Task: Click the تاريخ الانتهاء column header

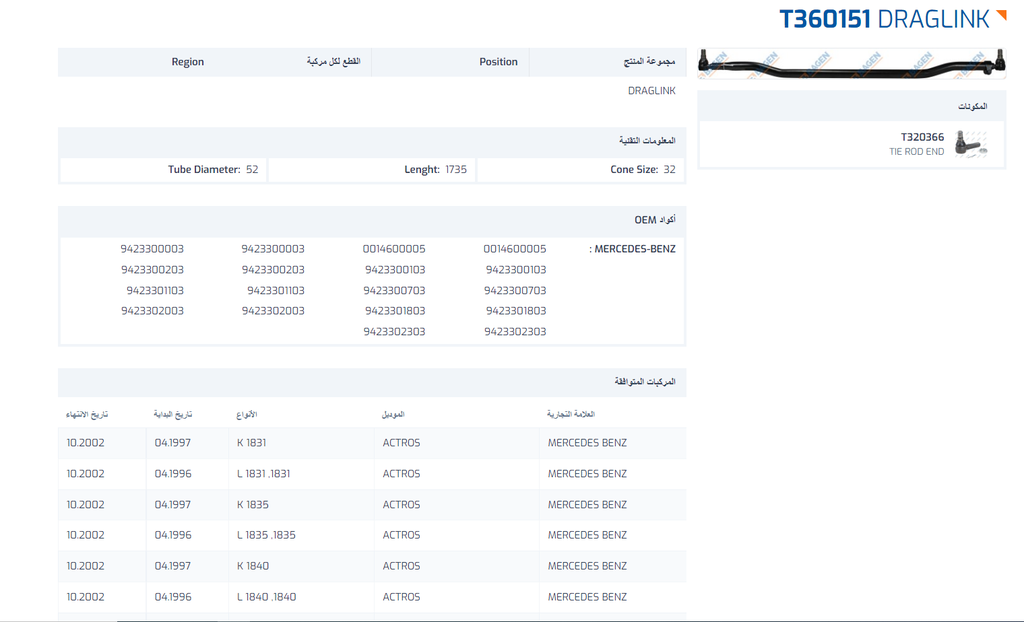Action: pyautogui.click(x=87, y=414)
